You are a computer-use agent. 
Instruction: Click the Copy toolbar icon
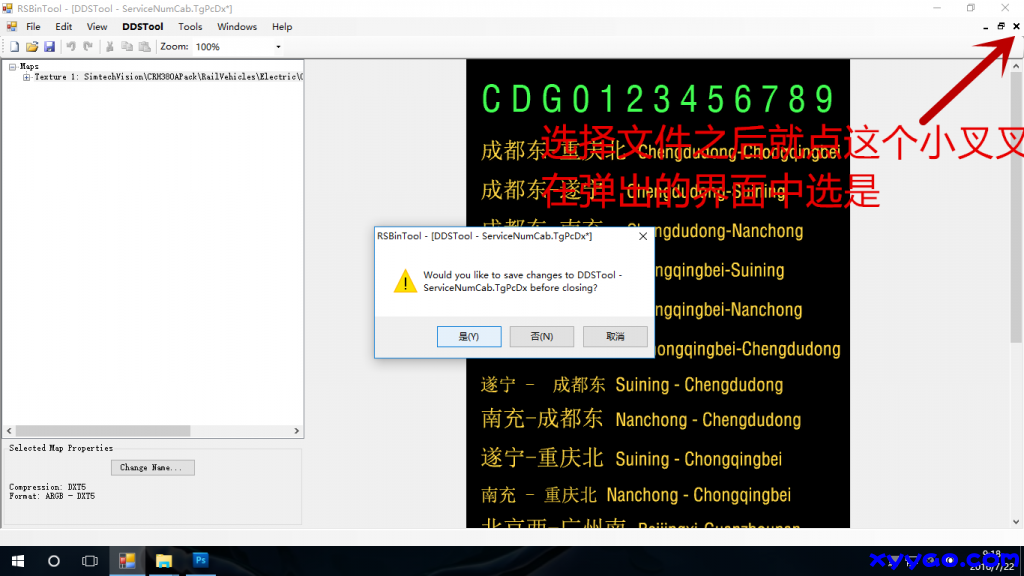(x=127, y=47)
